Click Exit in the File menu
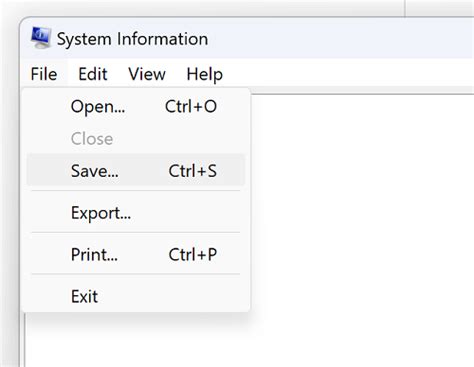Viewport: 474px width, 367px height. pos(136,296)
